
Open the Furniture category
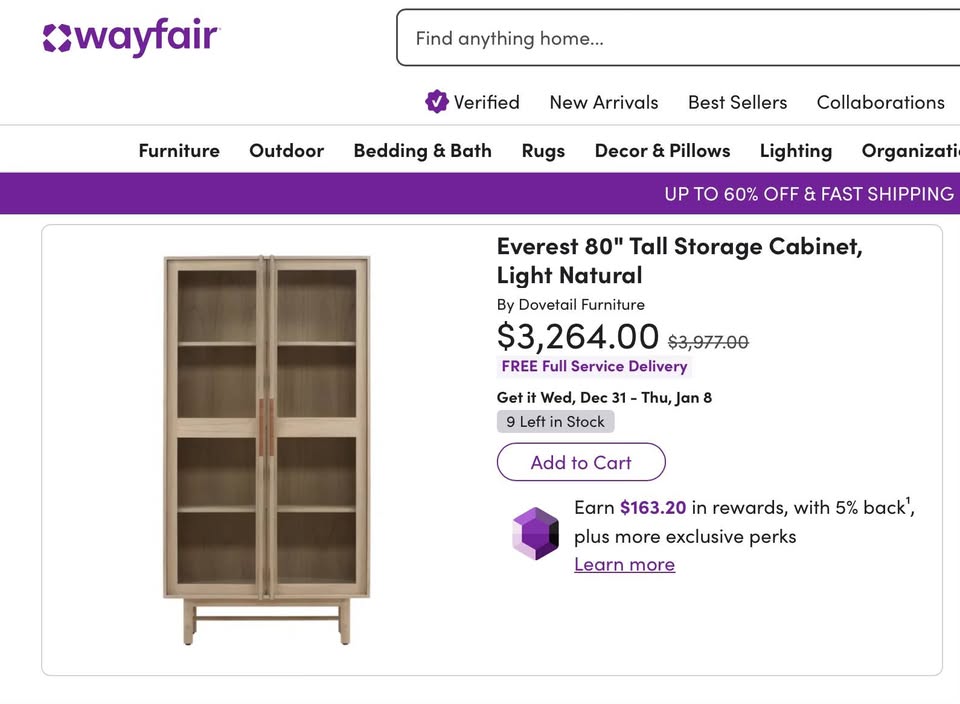tap(178, 151)
